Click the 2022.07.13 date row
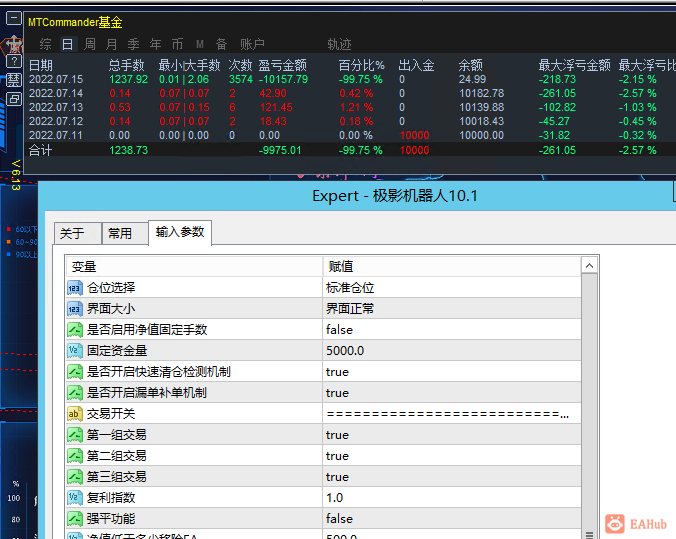Image resolution: width=676 pixels, height=539 pixels. (x=56, y=107)
